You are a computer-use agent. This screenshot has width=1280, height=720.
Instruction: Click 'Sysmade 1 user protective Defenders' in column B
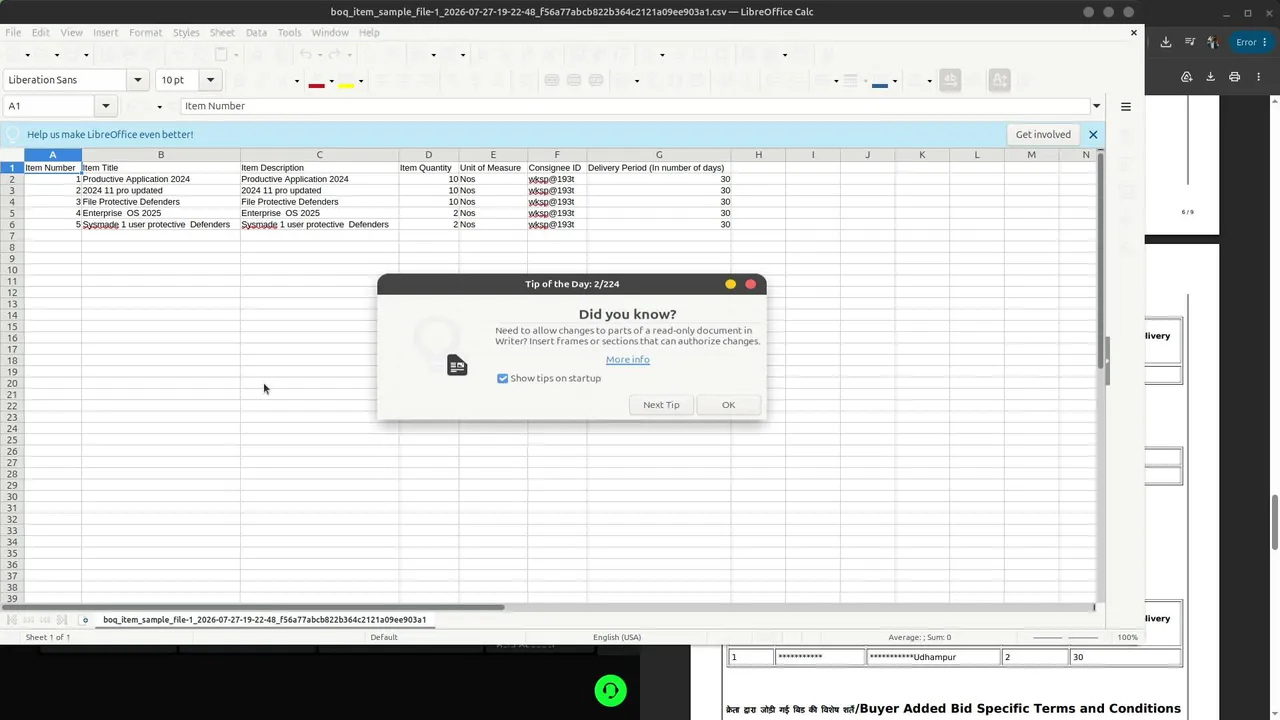(x=161, y=225)
